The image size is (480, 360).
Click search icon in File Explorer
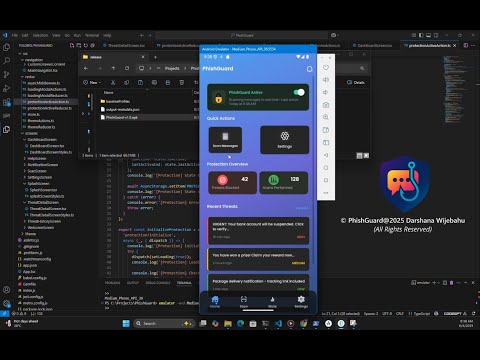362,68
